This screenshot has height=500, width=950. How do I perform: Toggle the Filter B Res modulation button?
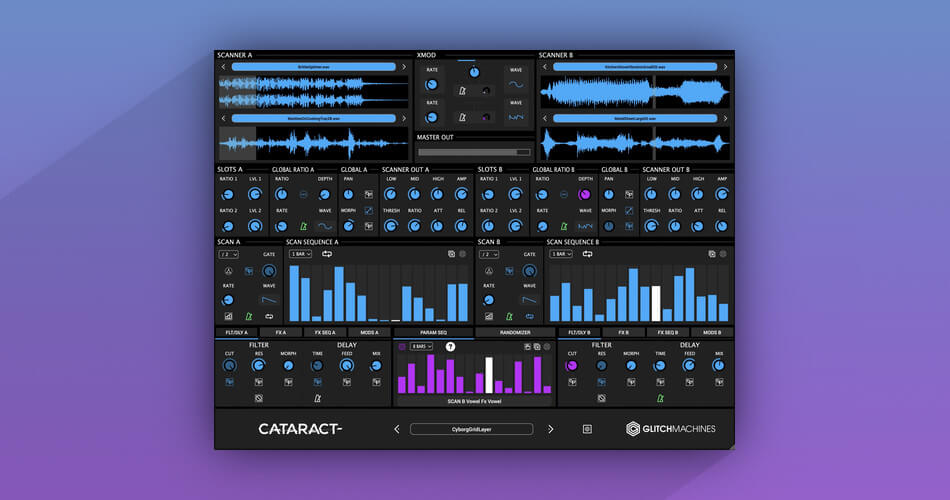click(602, 382)
